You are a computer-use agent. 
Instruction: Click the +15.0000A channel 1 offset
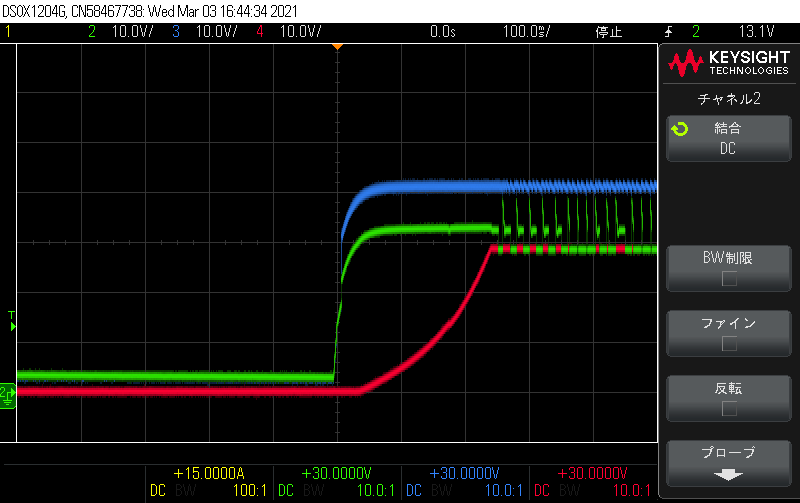(x=209, y=473)
